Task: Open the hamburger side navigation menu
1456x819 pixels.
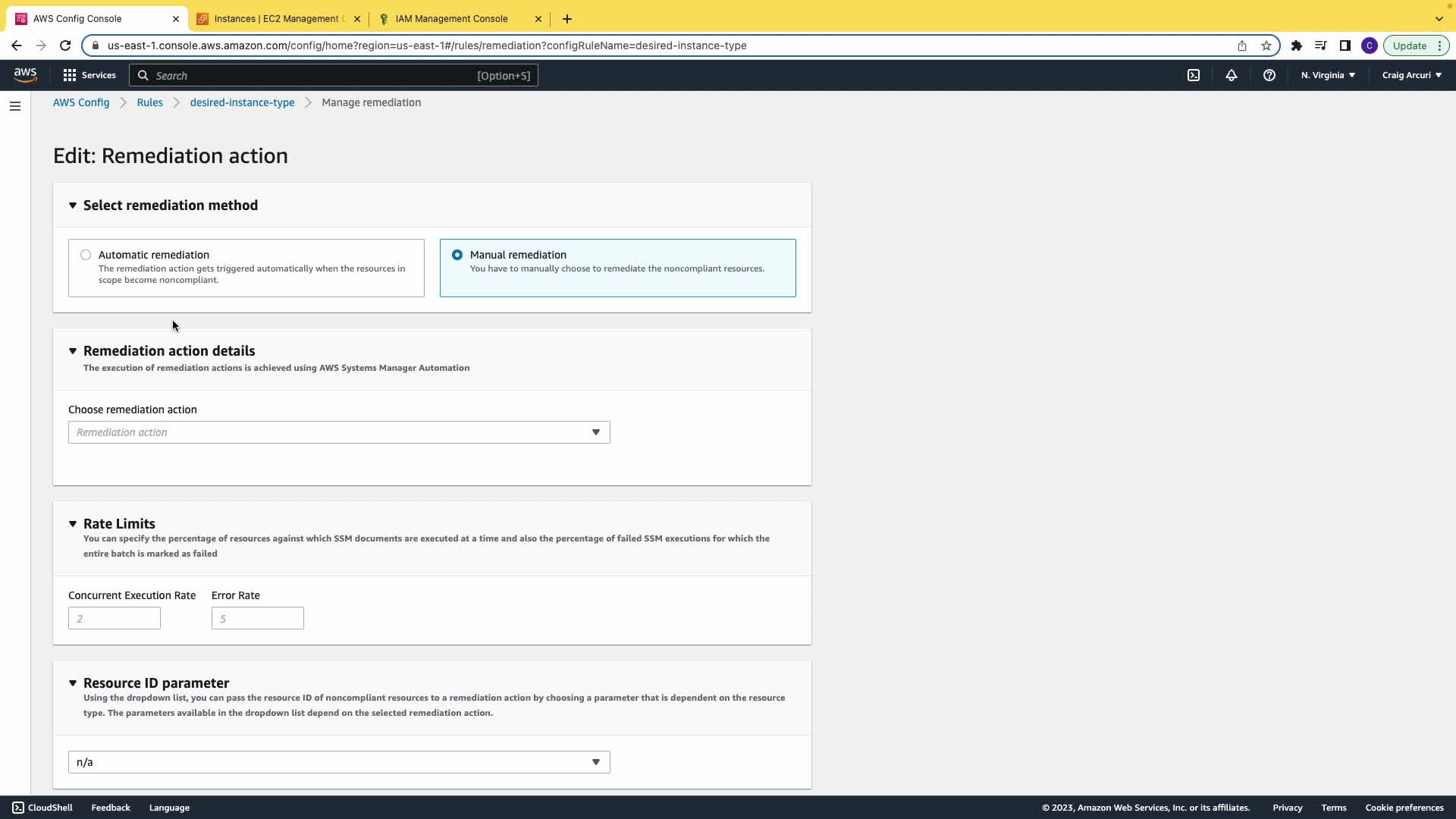Action: (x=15, y=106)
